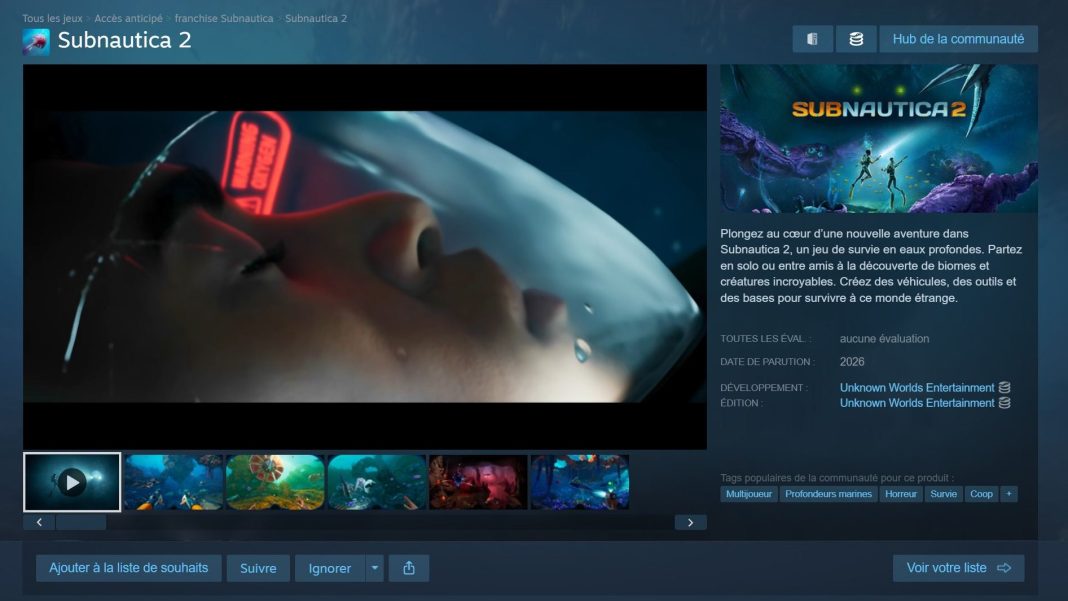The width and height of the screenshot is (1068, 601).
Task: Open the Ignorer dropdown arrow
Action: pos(373,567)
